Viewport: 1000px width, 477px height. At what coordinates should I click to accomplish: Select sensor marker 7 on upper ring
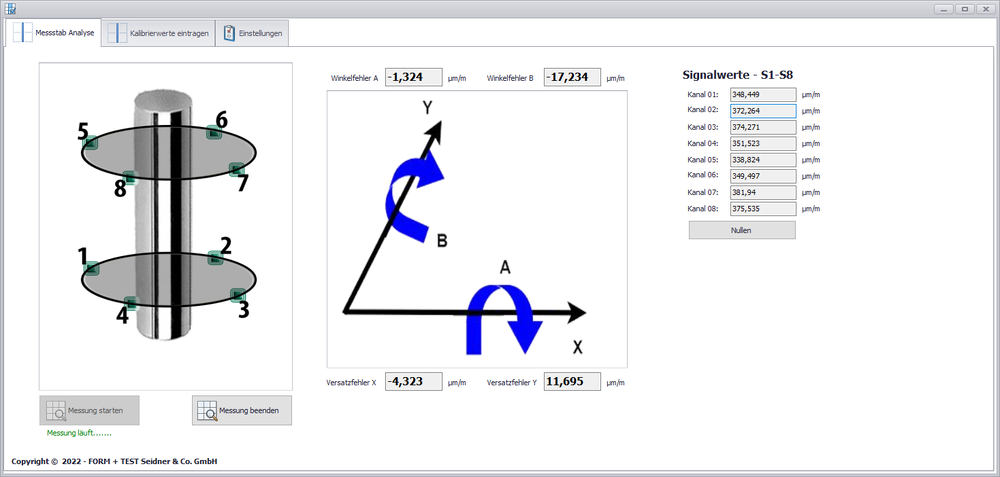tap(236, 169)
